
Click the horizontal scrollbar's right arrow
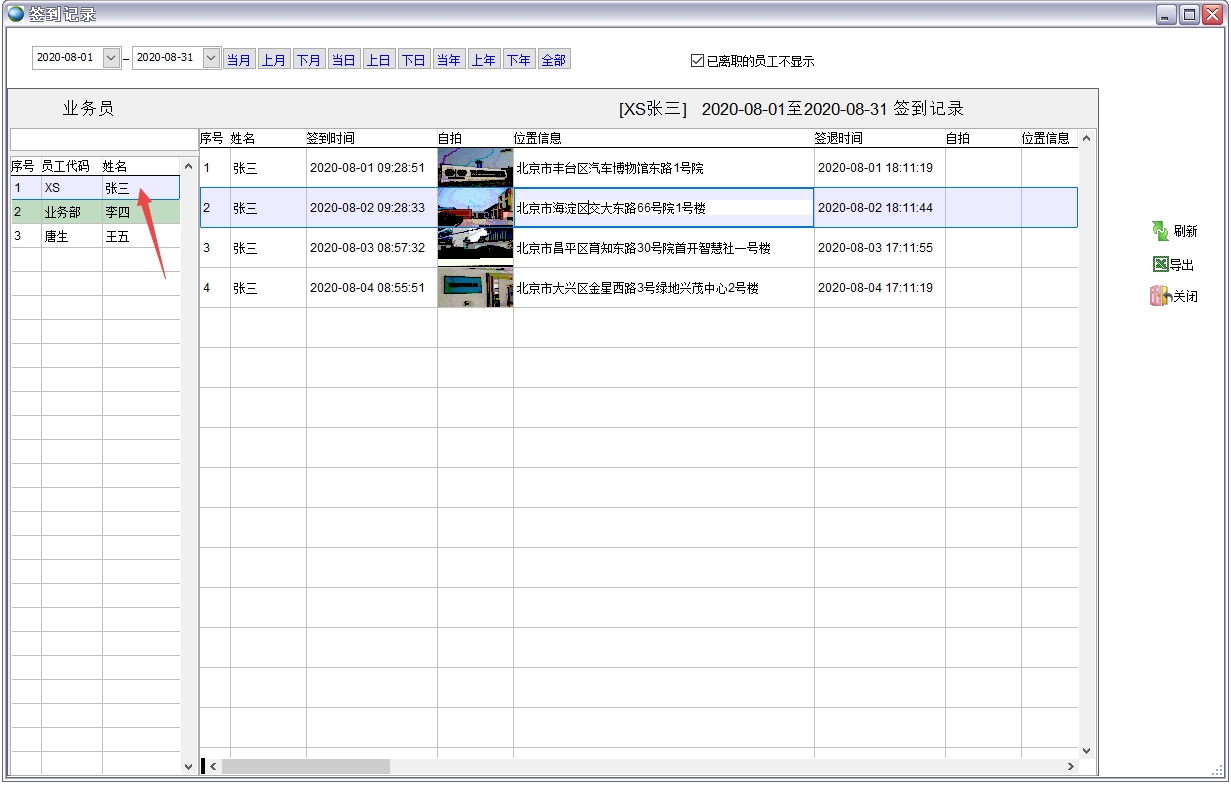tap(1070, 766)
